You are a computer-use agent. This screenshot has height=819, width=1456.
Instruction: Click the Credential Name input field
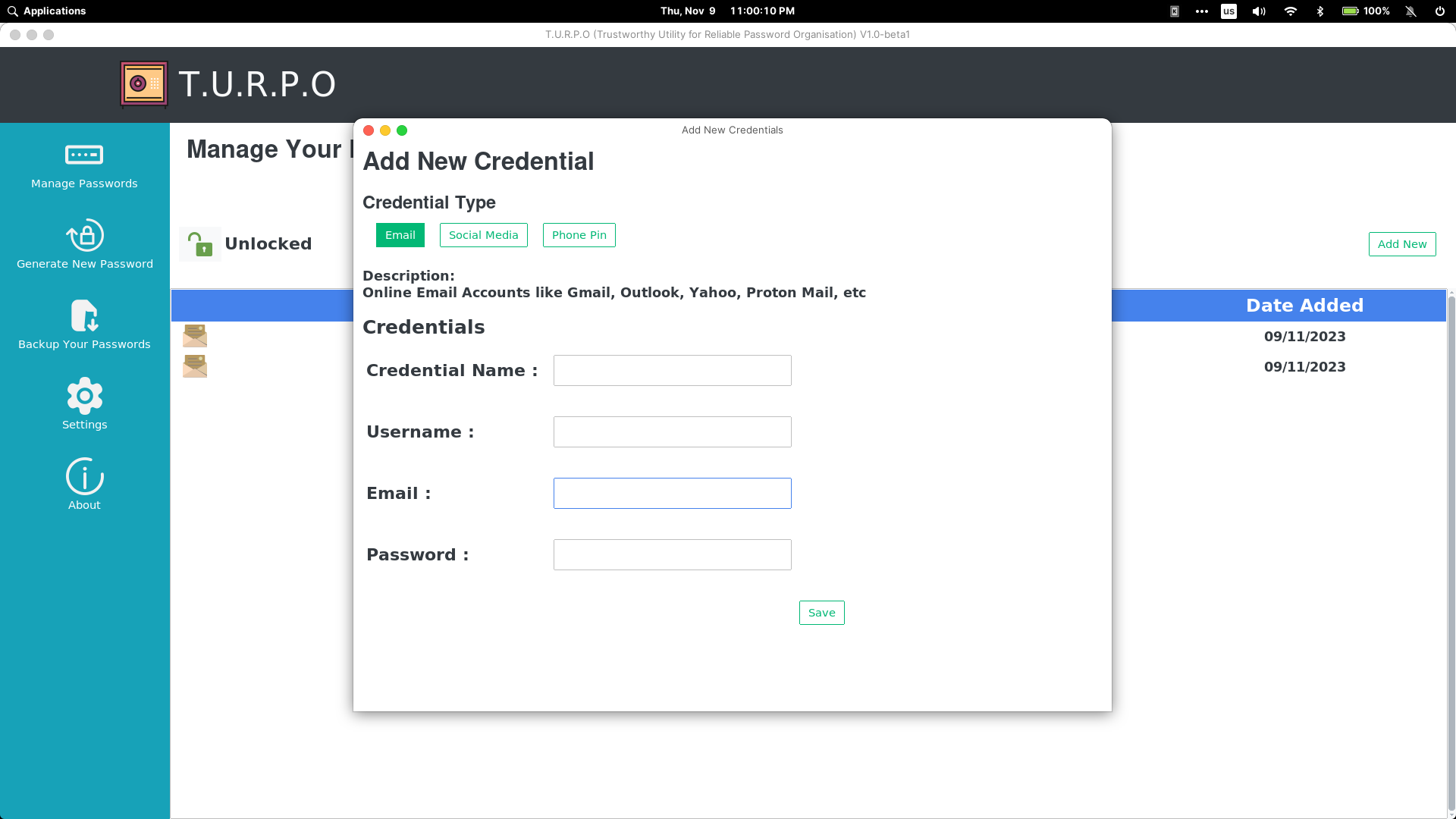[672, 370]
